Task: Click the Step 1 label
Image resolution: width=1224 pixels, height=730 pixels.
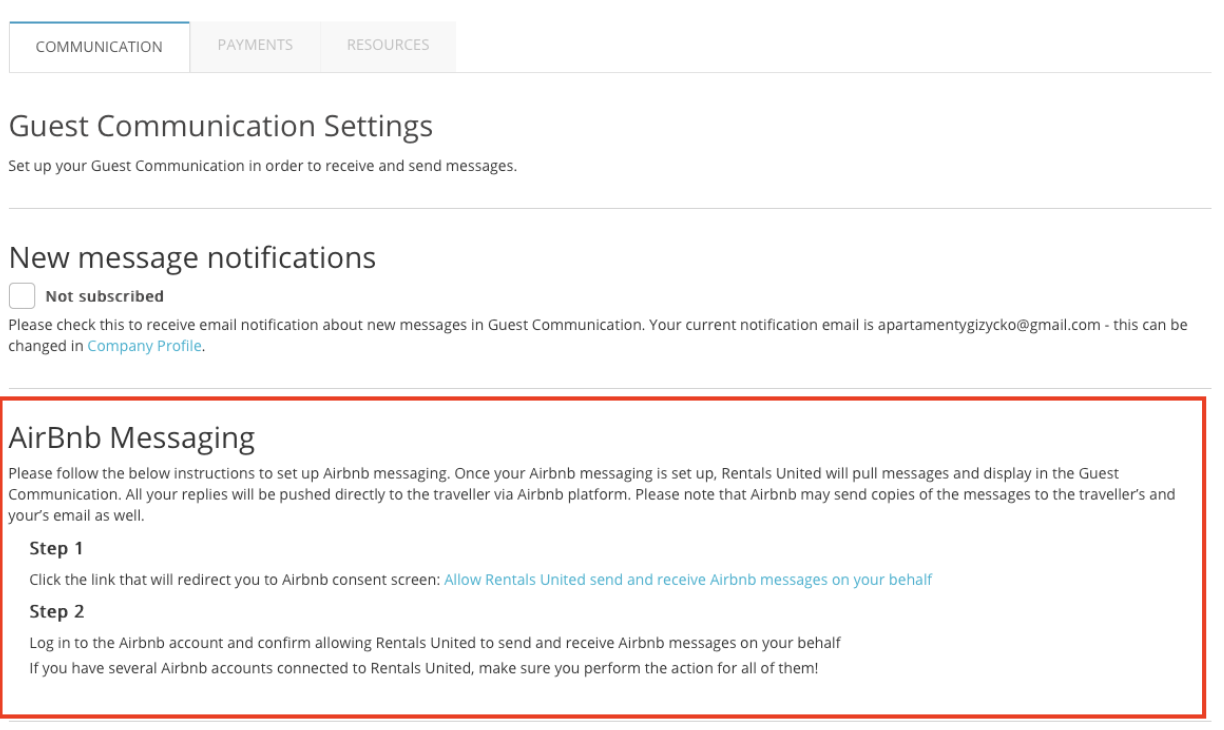Action: [x=57, y=548]
